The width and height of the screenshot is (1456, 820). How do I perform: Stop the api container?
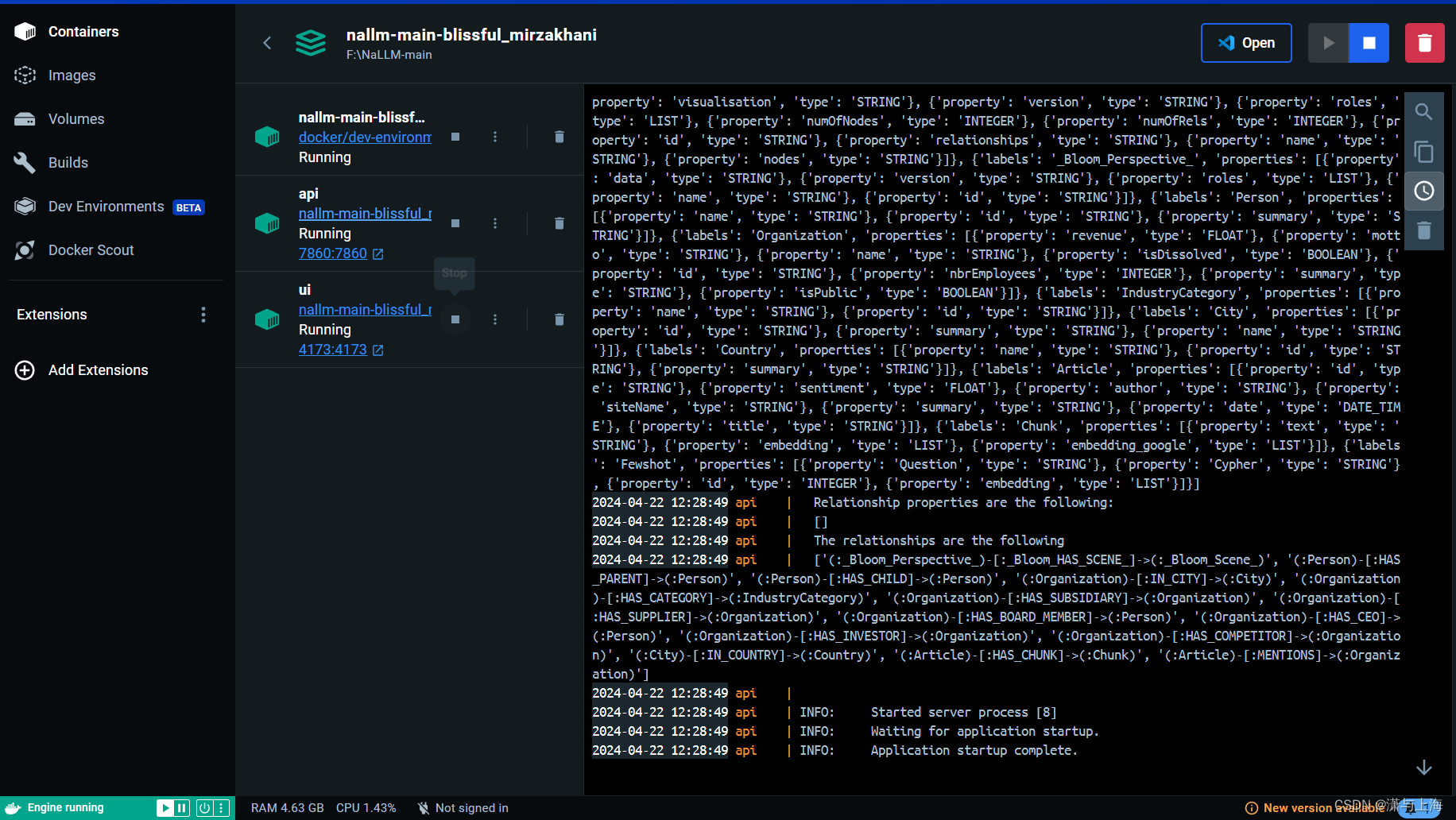[455, 223]
